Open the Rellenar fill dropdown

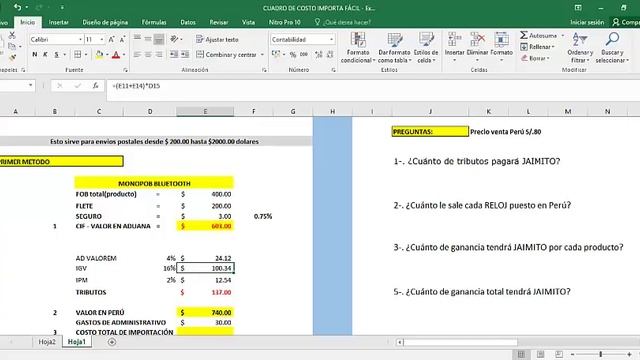[537, 47]
